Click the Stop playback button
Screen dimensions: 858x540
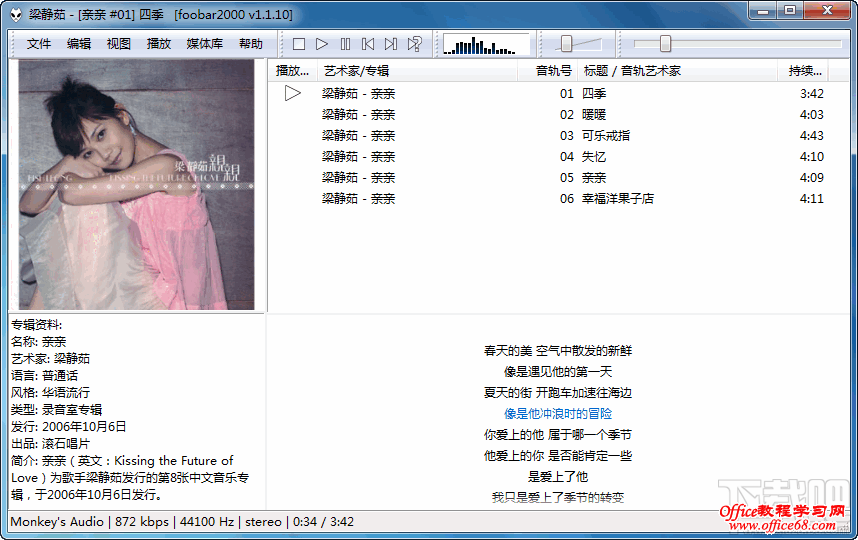click(x=299, y=44)
